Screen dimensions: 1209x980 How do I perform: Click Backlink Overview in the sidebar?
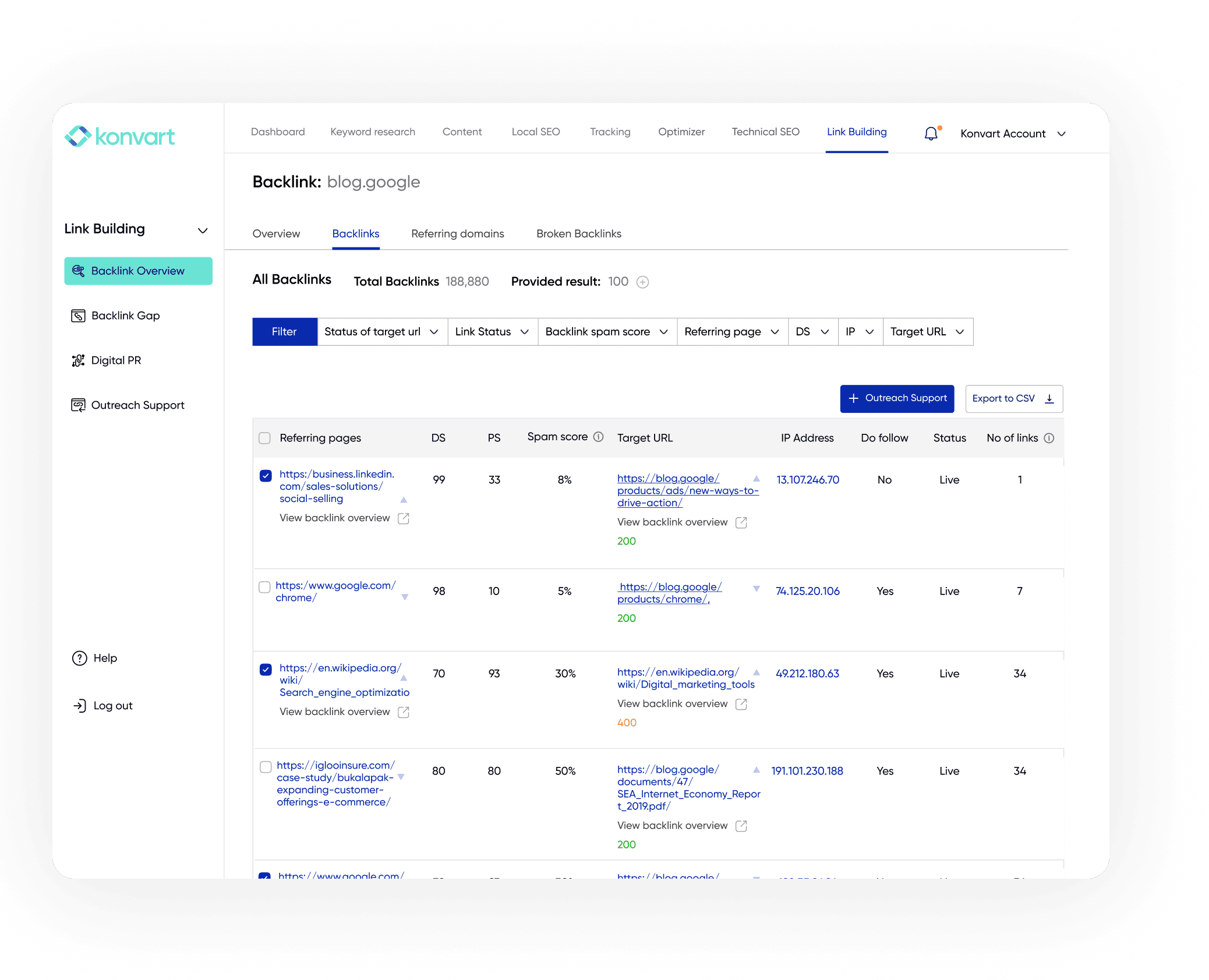pos(137,270)
